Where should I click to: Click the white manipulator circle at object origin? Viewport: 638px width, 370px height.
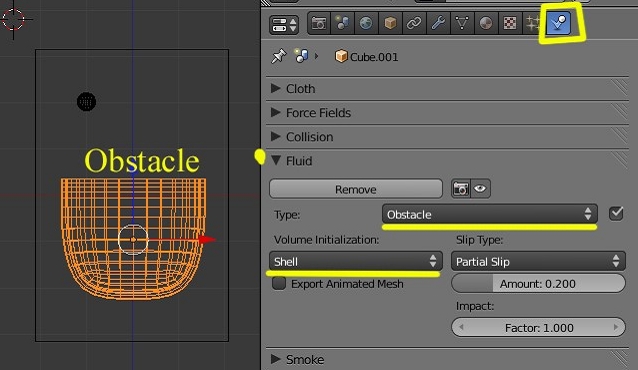click(133, 239)
